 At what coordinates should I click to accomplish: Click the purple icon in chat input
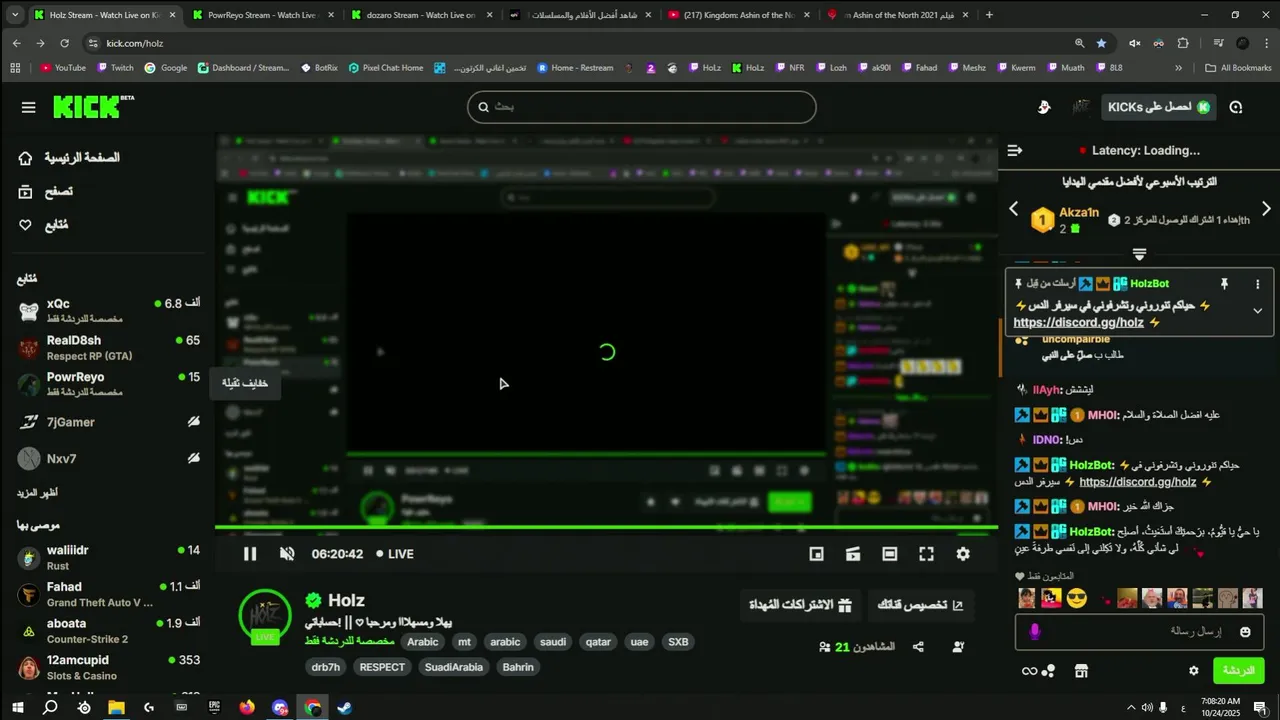tap(1035, 632)
